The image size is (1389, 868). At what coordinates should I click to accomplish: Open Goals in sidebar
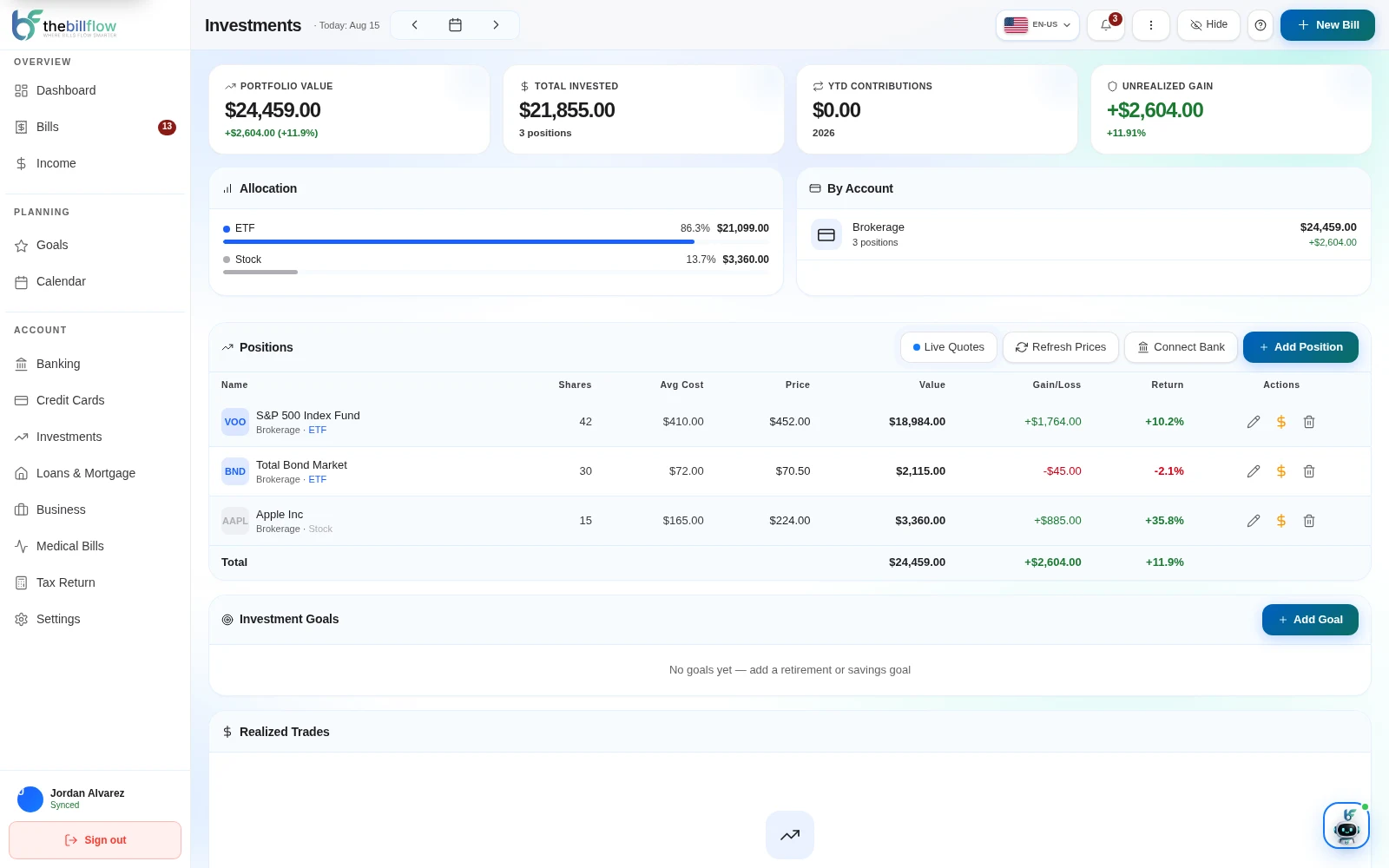pos(95,245)
